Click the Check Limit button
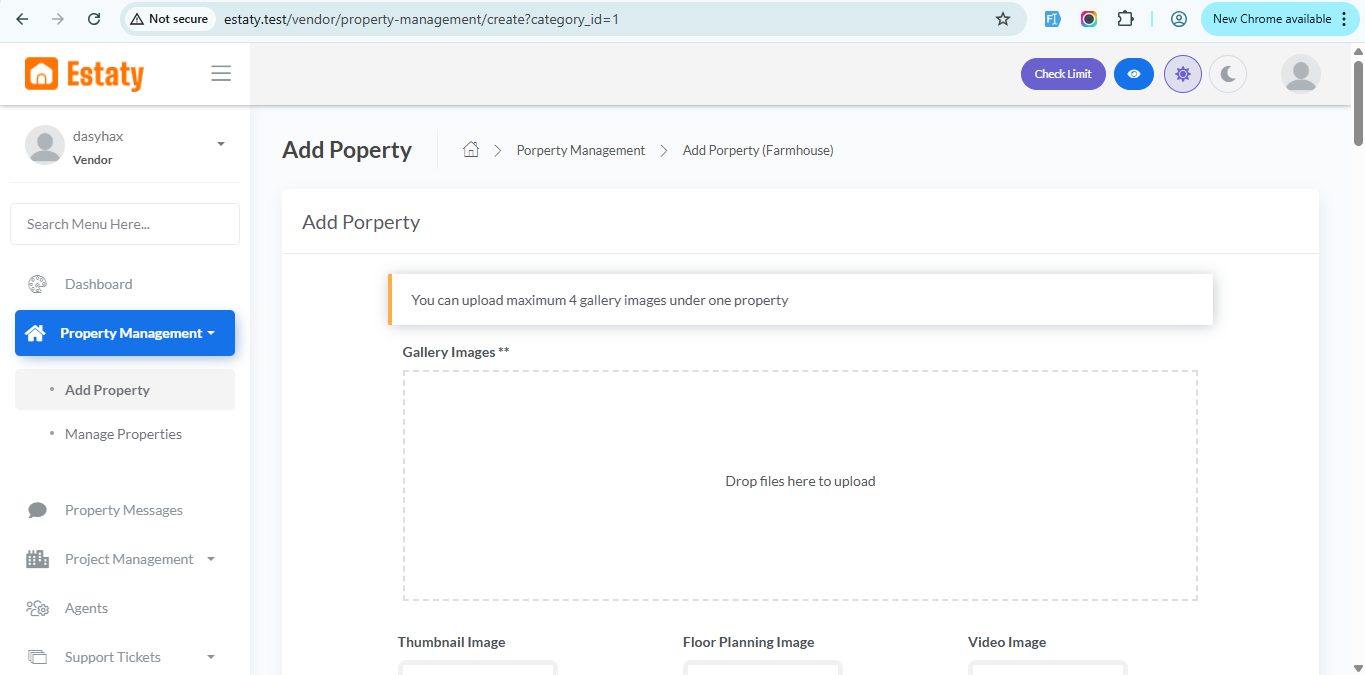Viewport: 1365px width, 675px height. (1062, 74)
